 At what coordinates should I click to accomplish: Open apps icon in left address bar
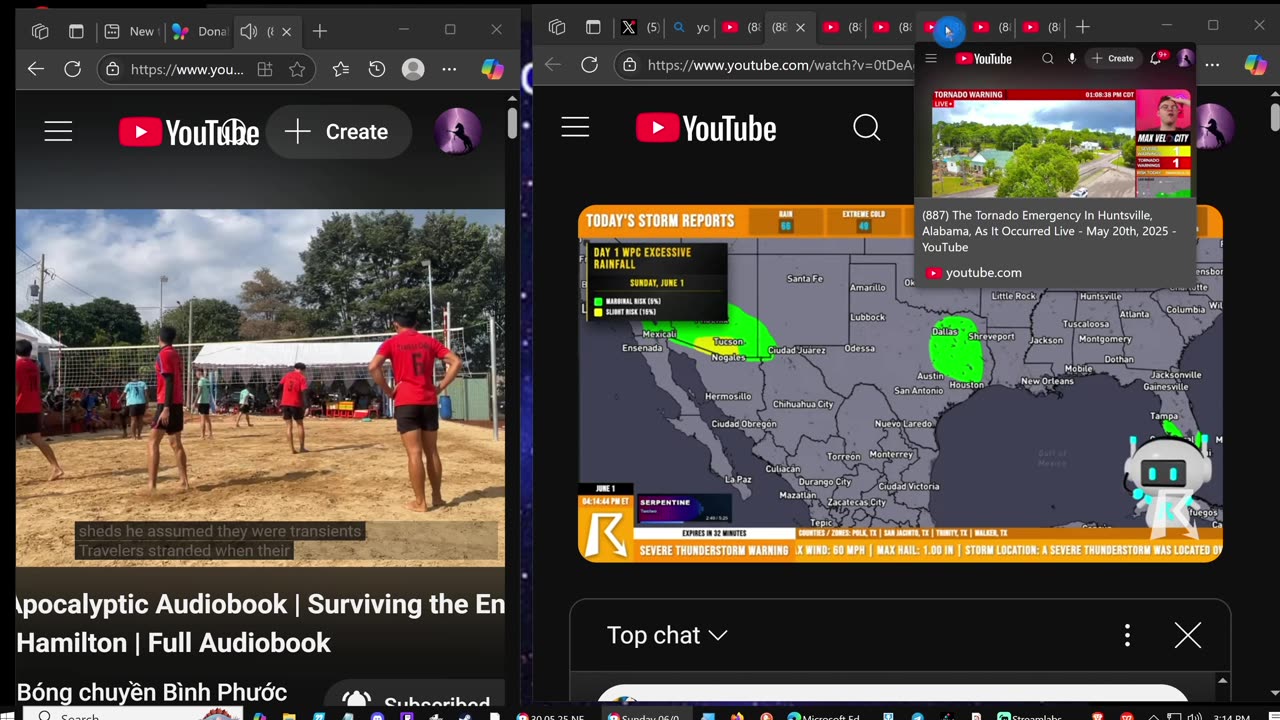(265, 69)
